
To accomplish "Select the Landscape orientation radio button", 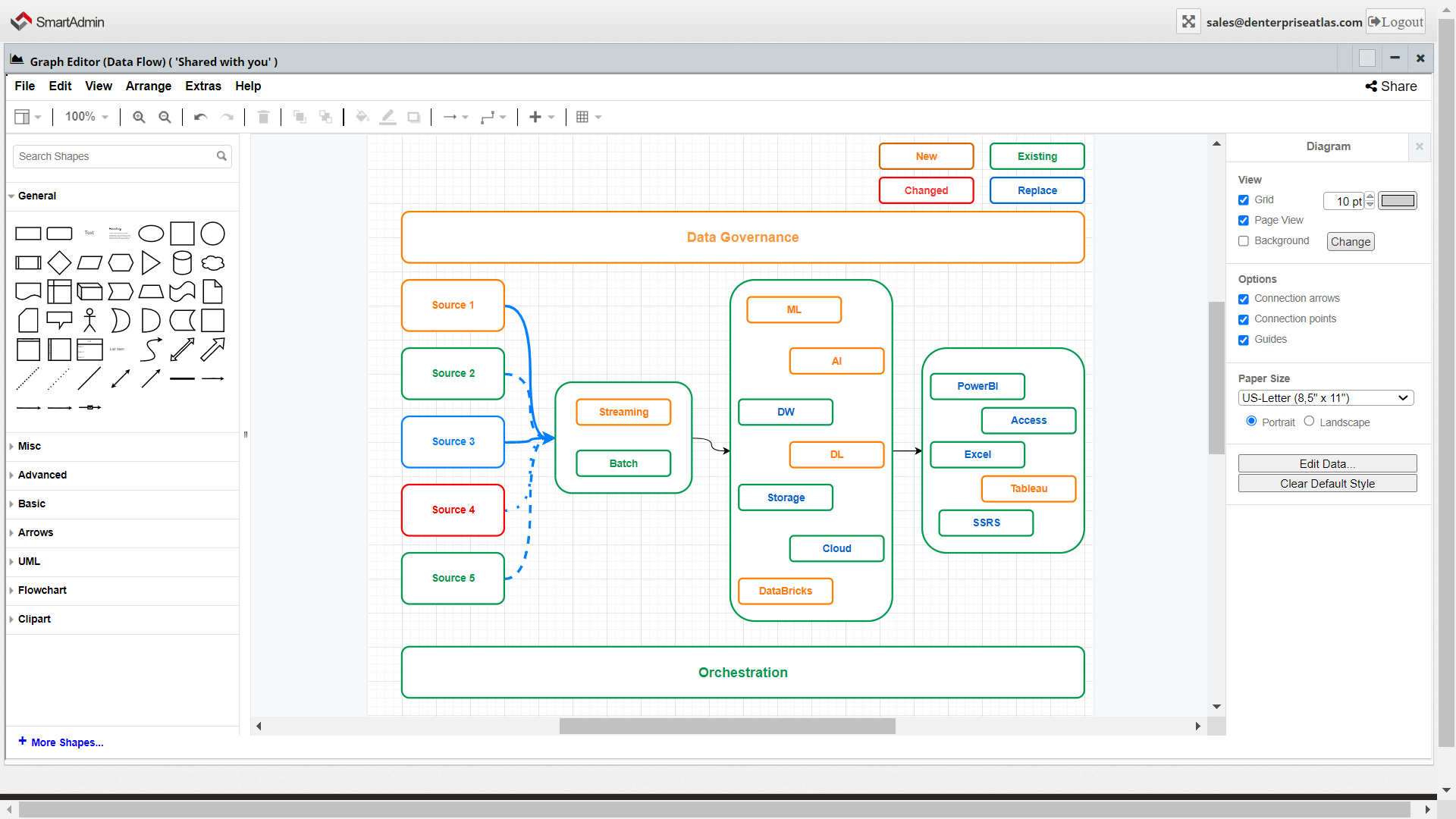I will click(x=1309, y=421).
